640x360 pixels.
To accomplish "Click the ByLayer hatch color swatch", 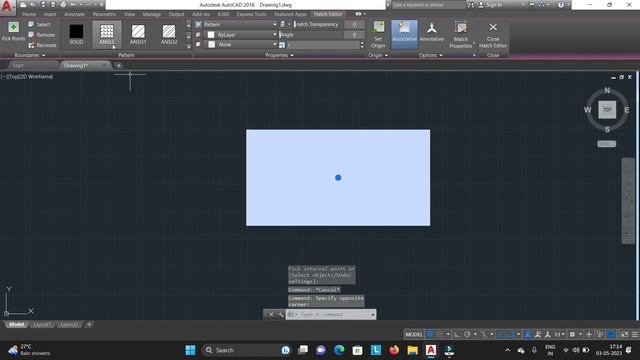I will point(211,35).
